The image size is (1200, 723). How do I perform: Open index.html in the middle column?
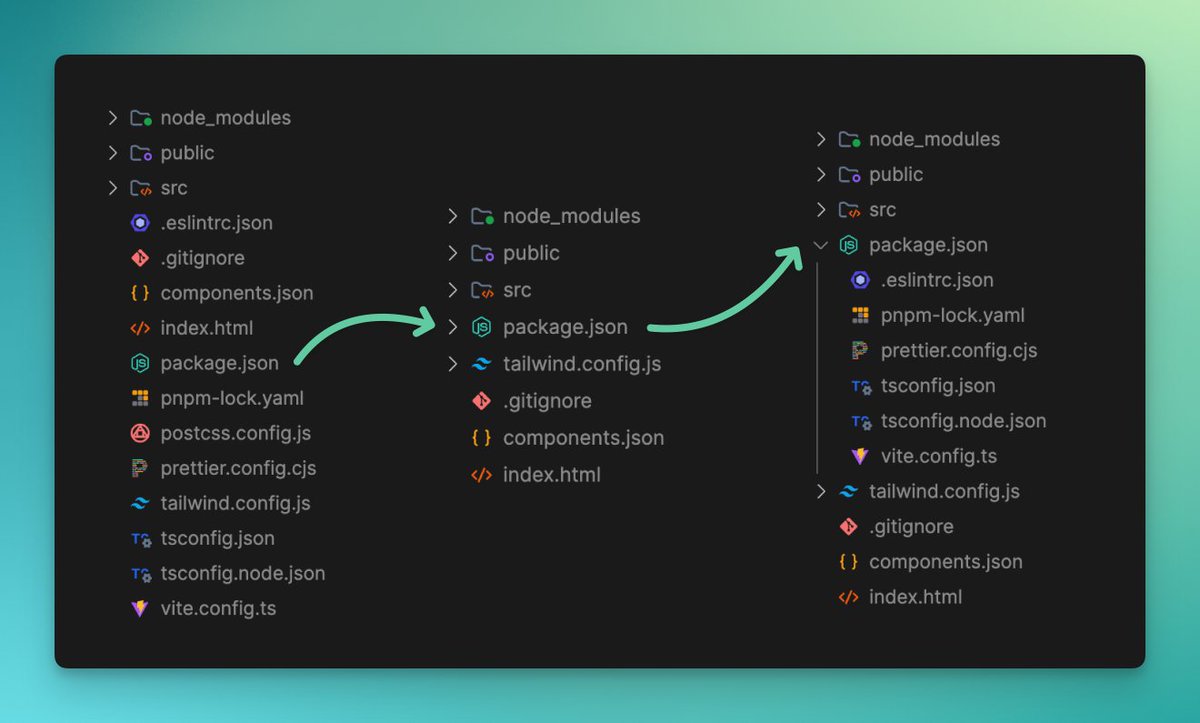[x=551, y=474]
